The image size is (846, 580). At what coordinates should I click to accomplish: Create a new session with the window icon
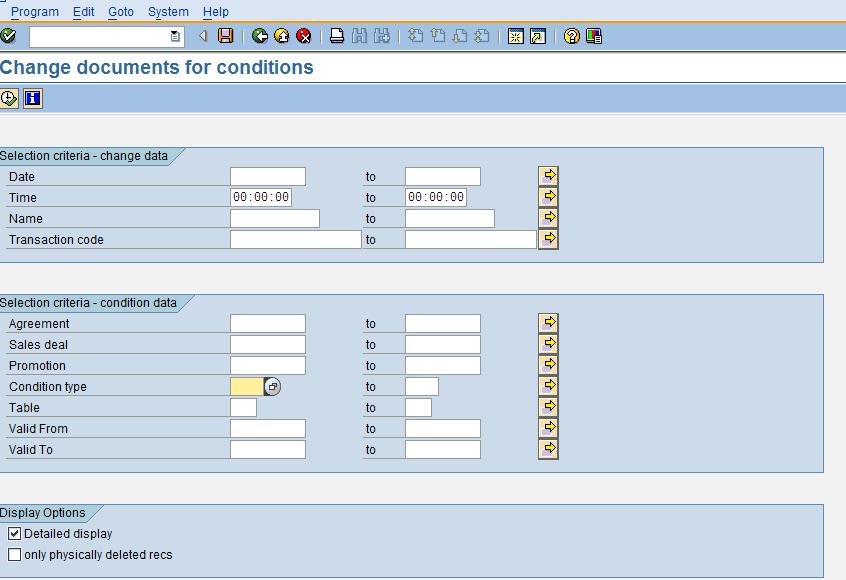click(x=514, y=37)
